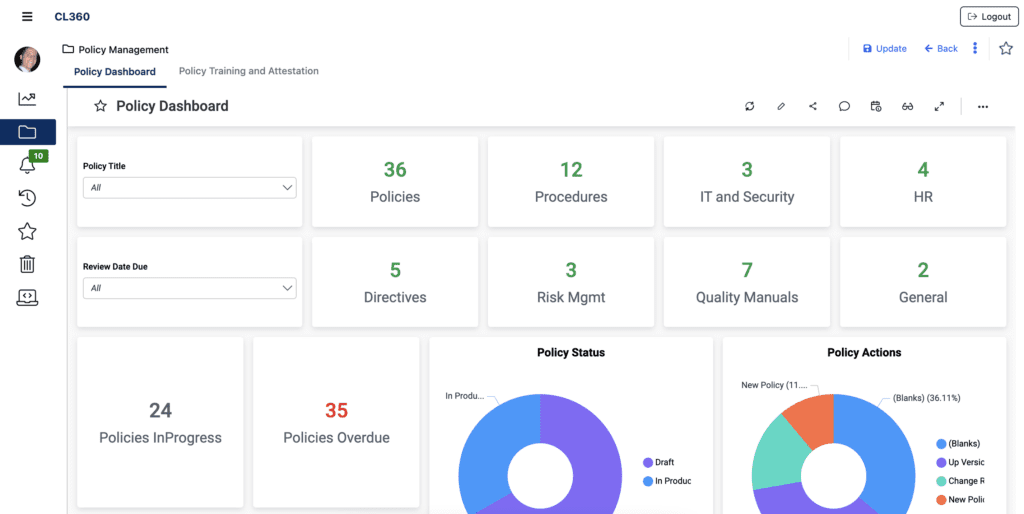Click the user profile avatar
This screenshot has height=514, width=1024.
[27, 59]
